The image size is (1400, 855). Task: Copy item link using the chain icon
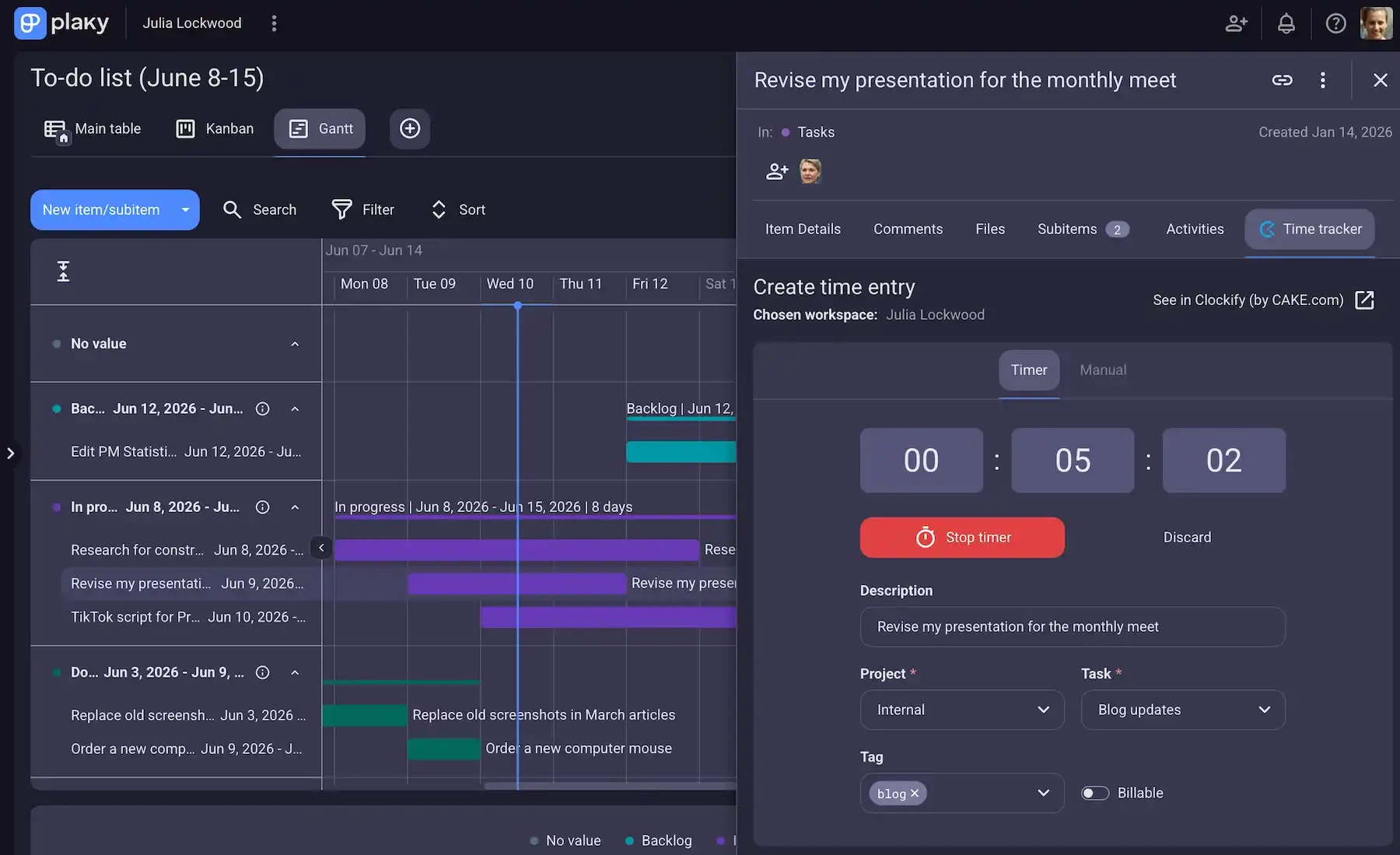[x=1282, y=80]
